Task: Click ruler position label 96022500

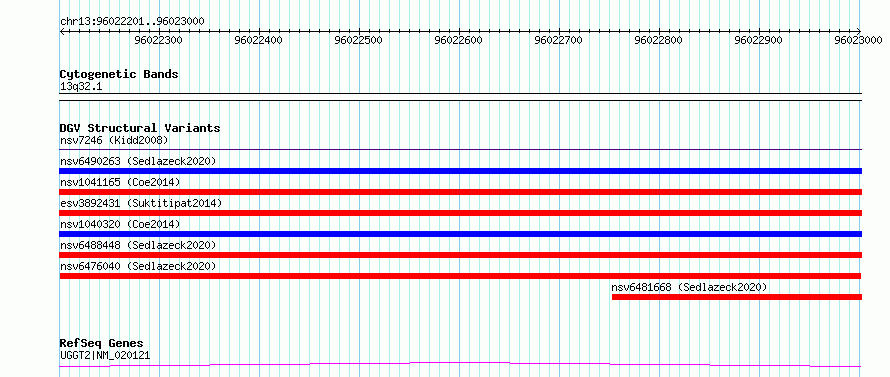Action: tap(358, 40)
